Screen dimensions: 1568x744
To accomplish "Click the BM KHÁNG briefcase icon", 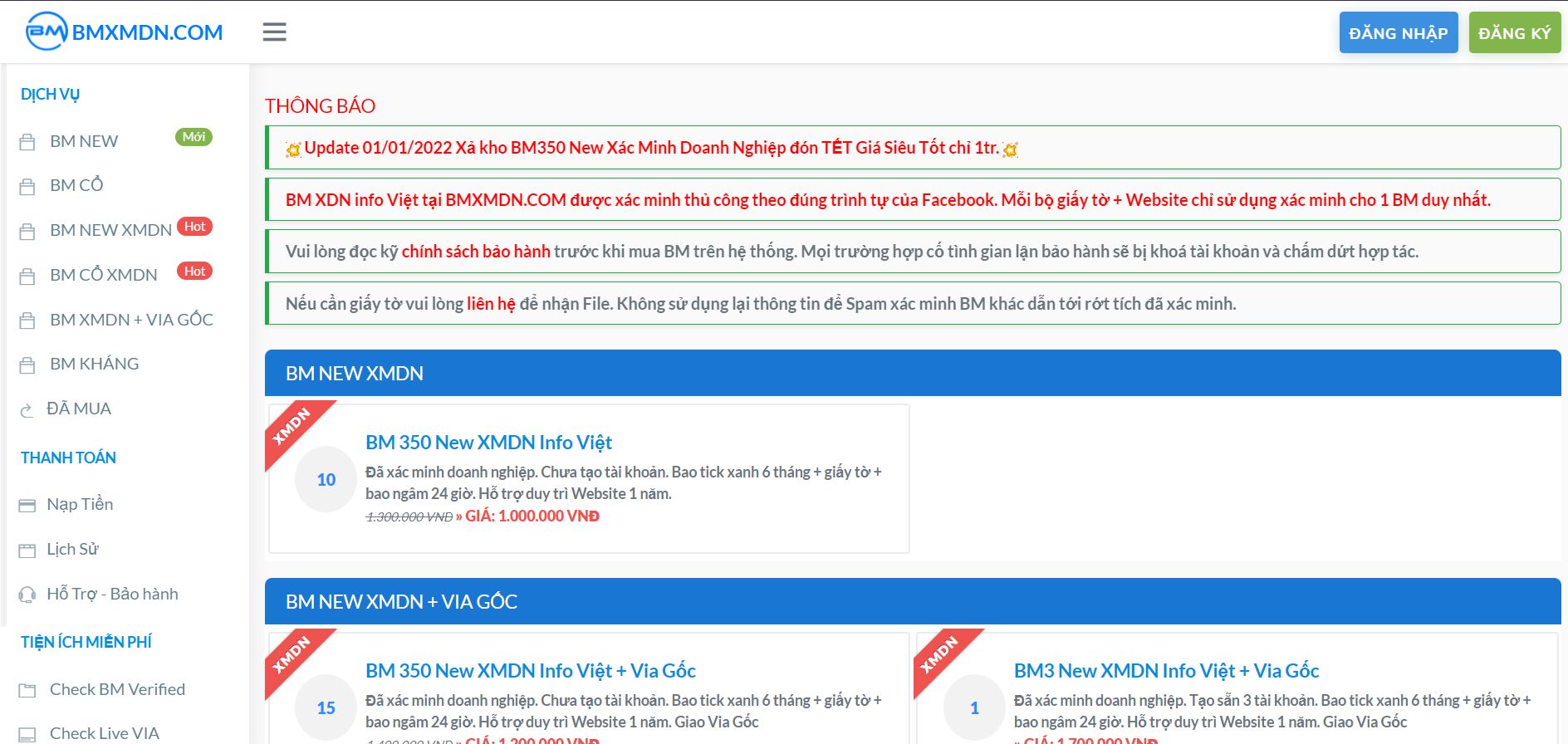I will (27, 365).
